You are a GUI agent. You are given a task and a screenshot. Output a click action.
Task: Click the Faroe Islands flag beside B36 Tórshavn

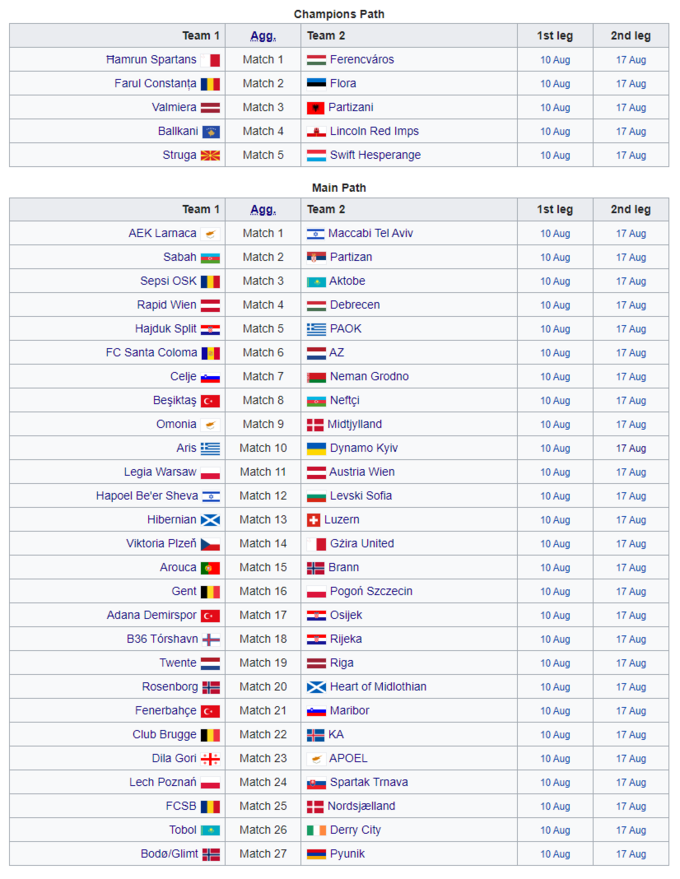[211, 640]
